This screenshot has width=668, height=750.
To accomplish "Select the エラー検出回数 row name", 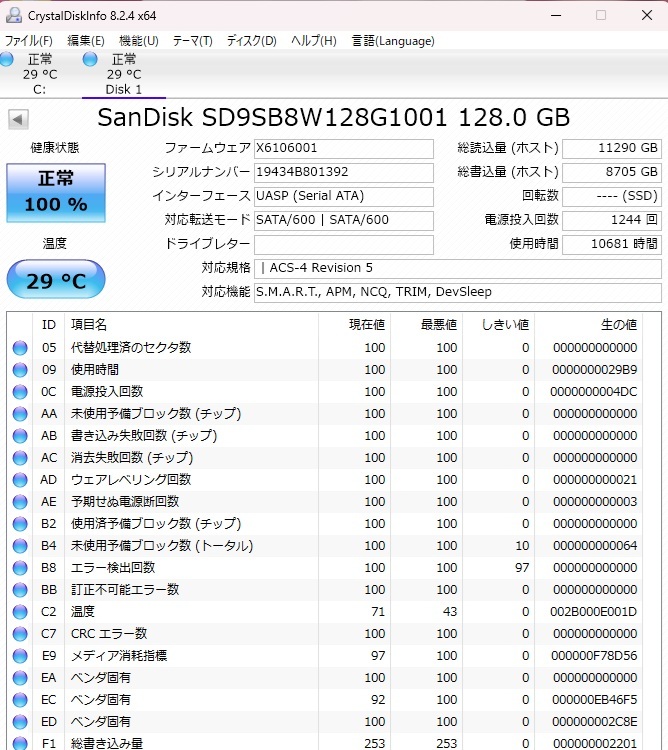I will coord(113,568).
